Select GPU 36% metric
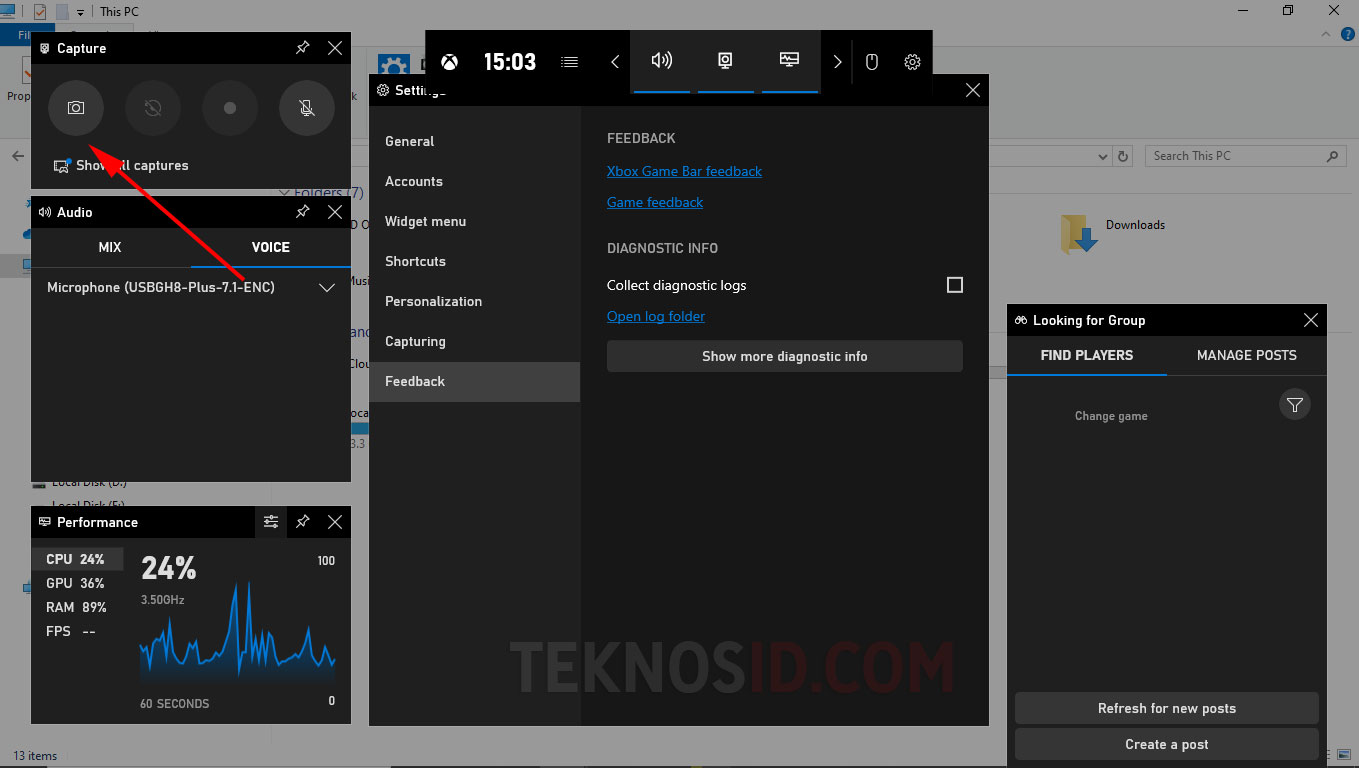1359x768 pixels. click(77, 583)
